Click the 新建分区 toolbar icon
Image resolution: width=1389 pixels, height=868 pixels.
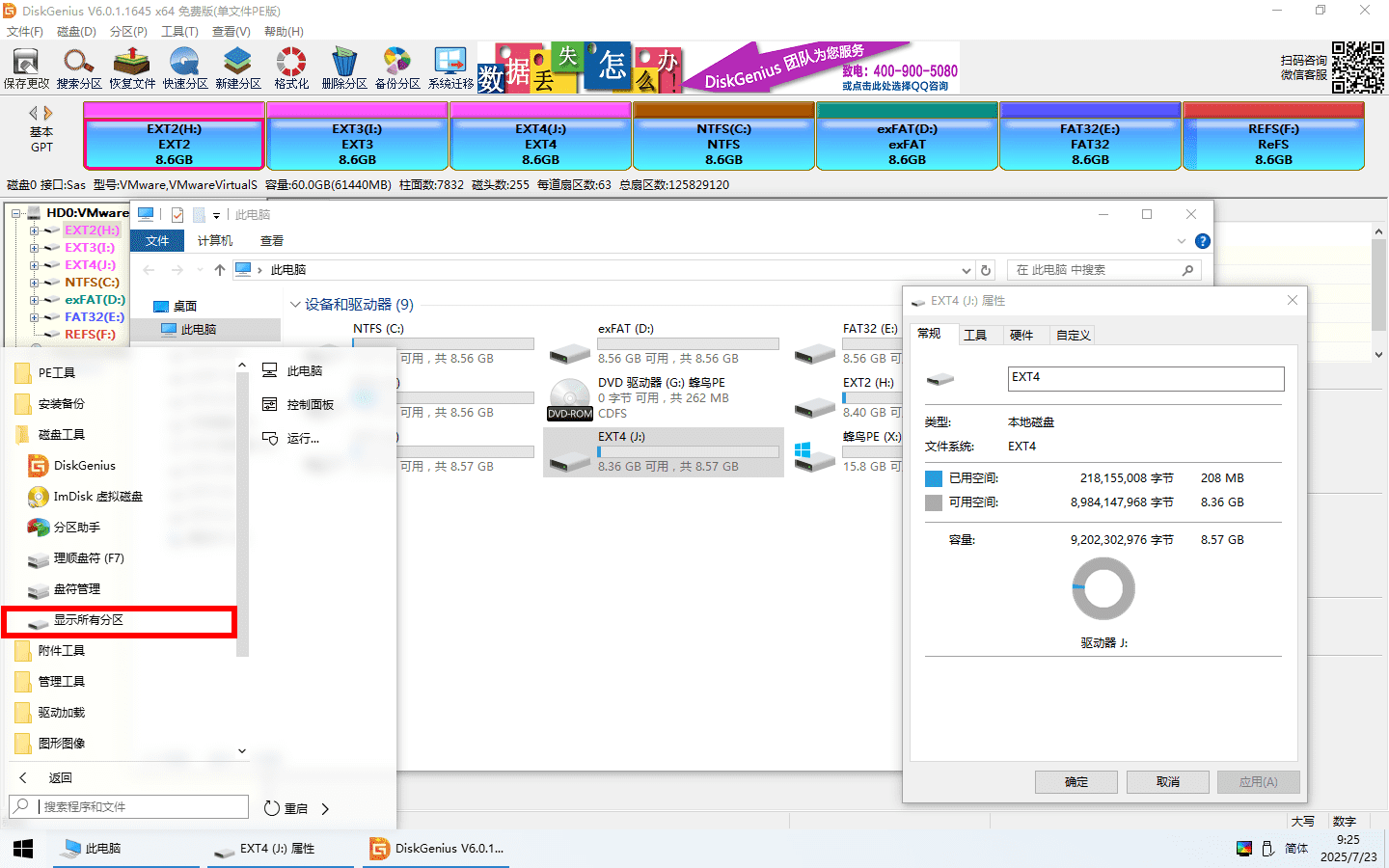pyautogui.click(x=238, y=68)
